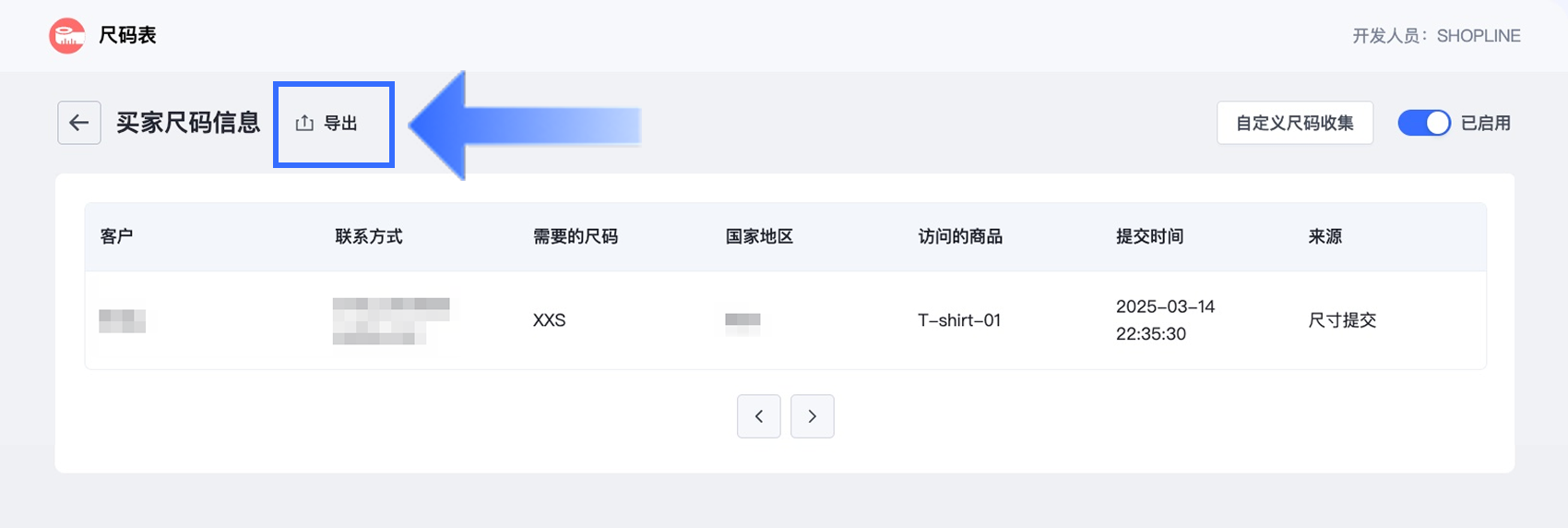Click the 客户 column header

click(x=116, y=237)
